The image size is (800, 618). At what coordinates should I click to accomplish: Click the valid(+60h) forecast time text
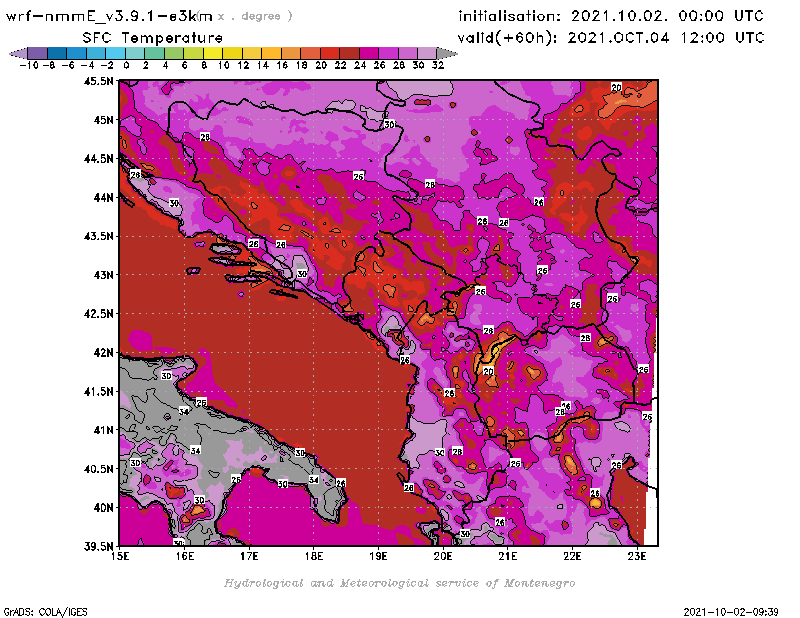(611, 37)
